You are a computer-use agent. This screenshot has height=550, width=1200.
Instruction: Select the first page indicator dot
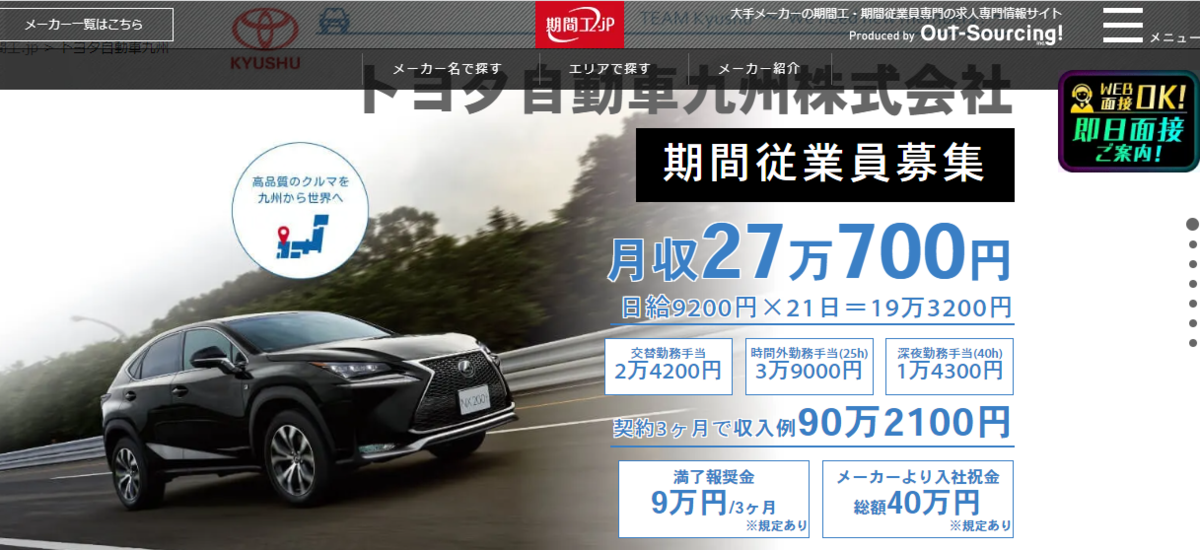click(1193, 224)
